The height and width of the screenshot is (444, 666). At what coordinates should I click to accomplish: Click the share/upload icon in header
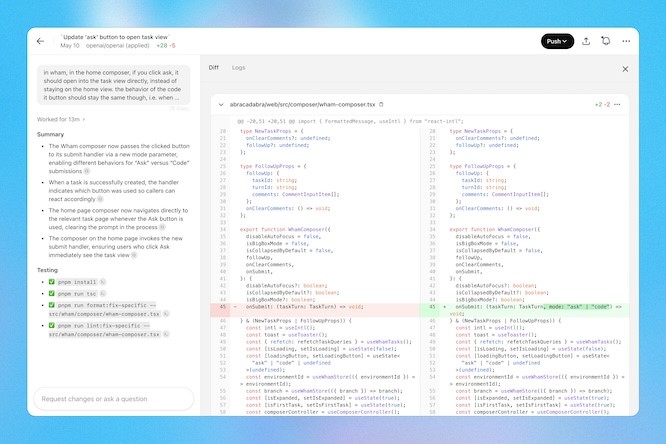tap(586, 41)
